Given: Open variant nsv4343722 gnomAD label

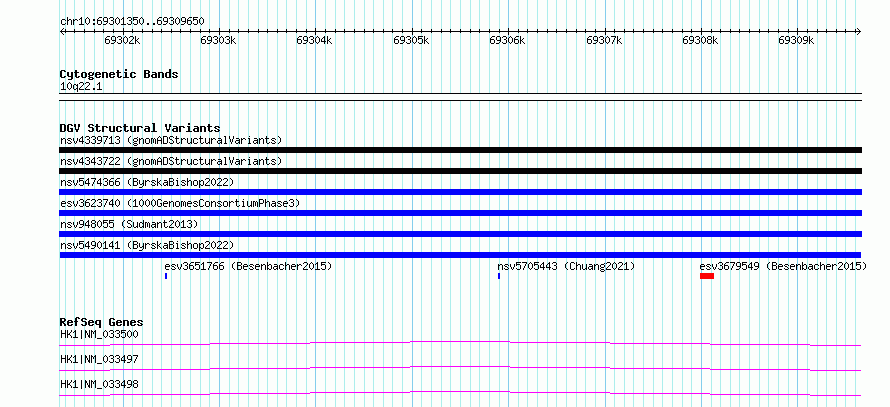Looking at the screenshot, I should click(x=171, y=161).
